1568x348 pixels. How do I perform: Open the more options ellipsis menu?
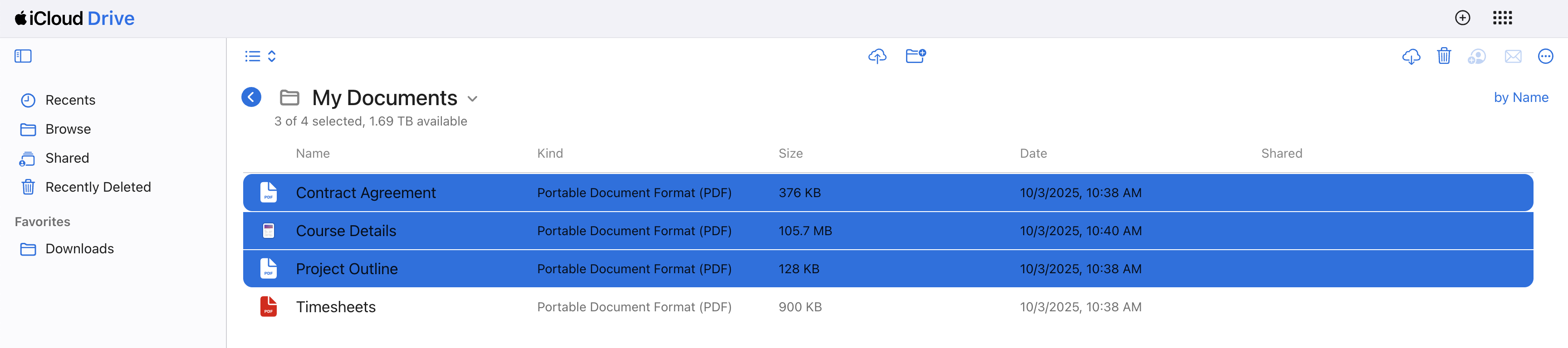tap(1545, 57)
